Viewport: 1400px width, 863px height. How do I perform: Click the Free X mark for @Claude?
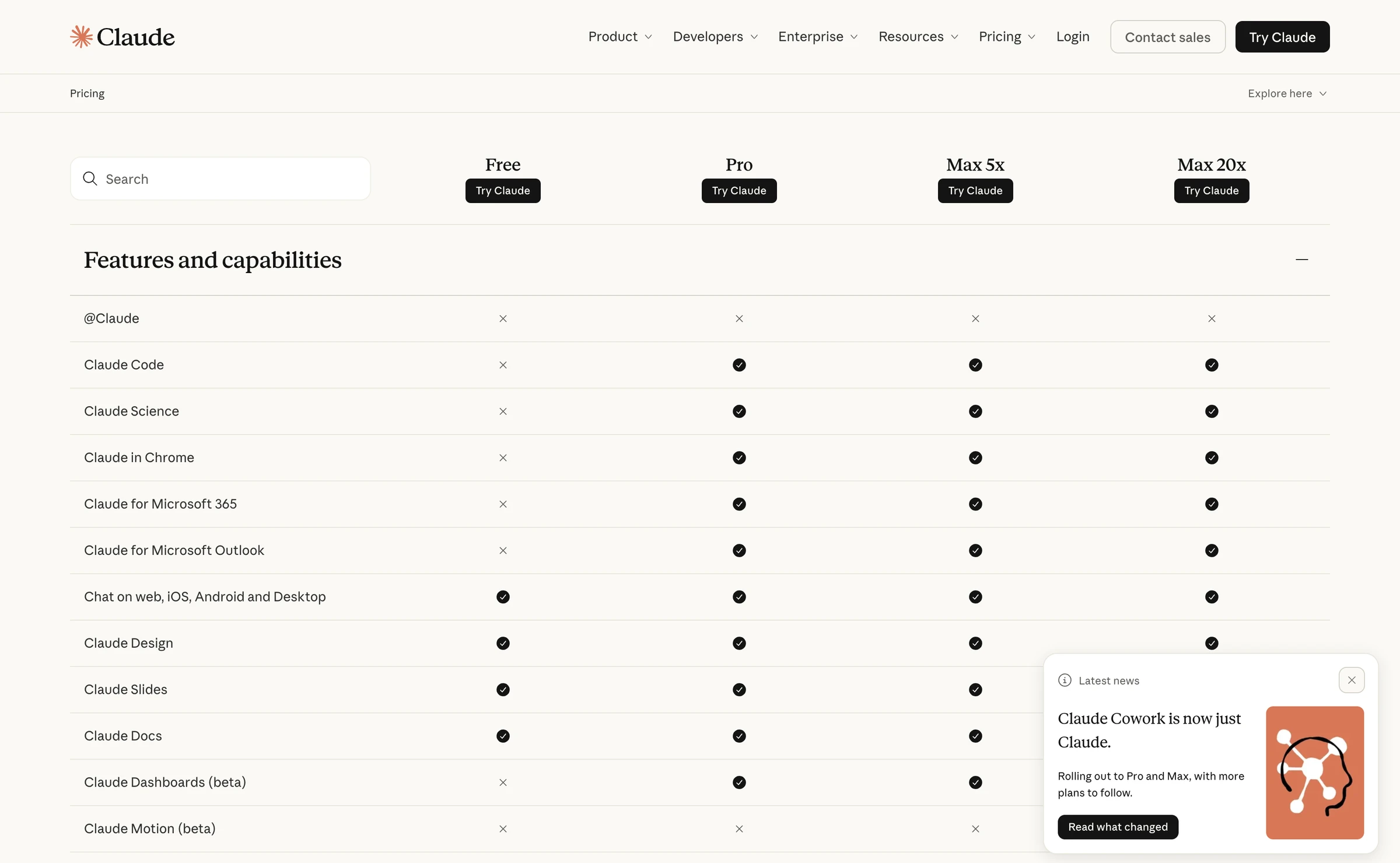[x=503, y=319]
